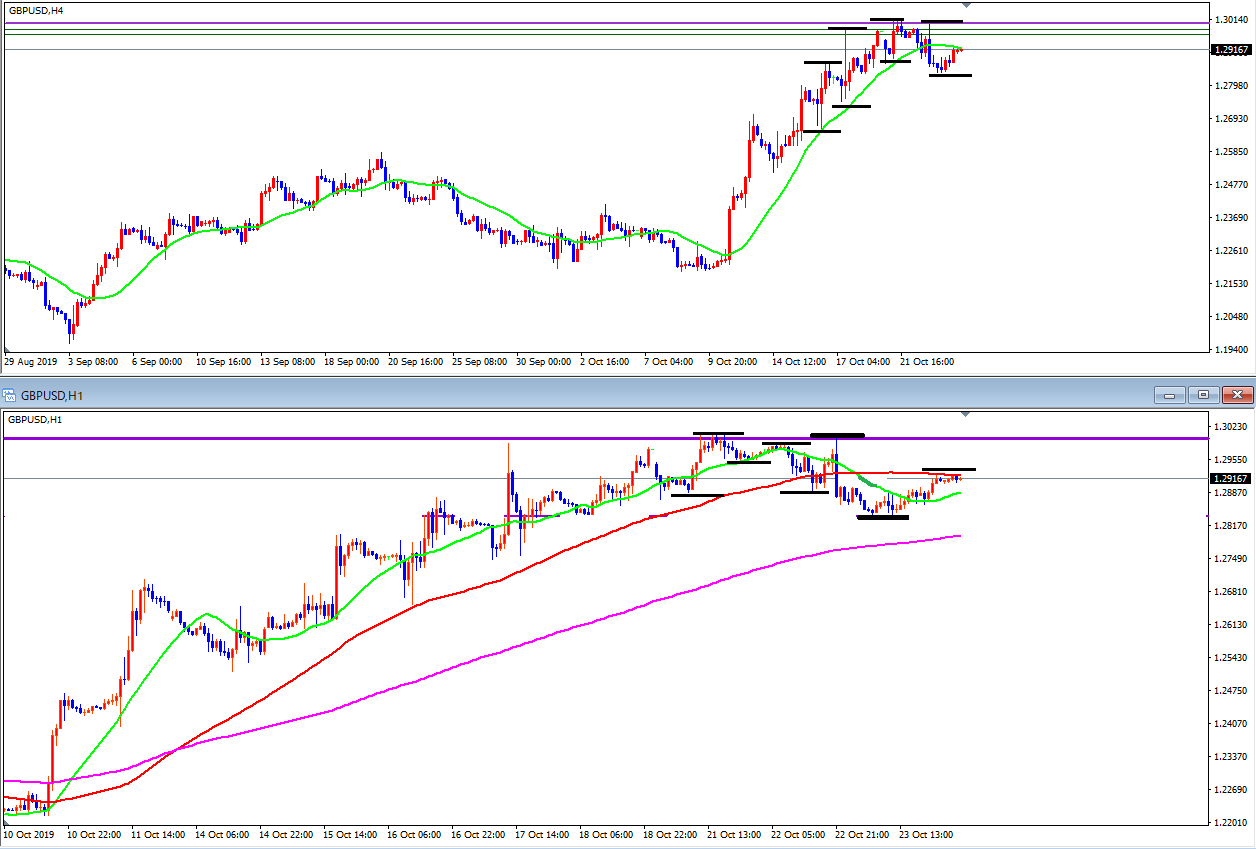Click the 1.26930 price level
The width and height of the screenshot is (1256, 849).
coord(1230,119)
